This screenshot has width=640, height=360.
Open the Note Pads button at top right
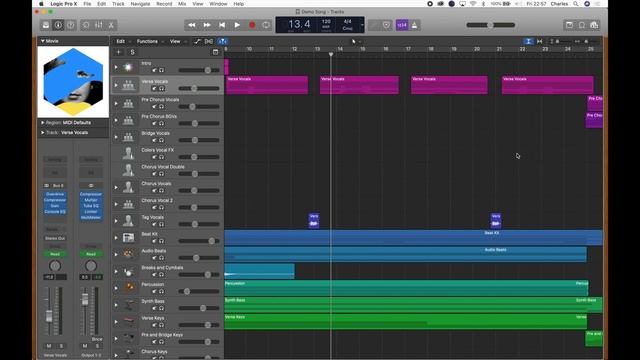tap(582, 25)
